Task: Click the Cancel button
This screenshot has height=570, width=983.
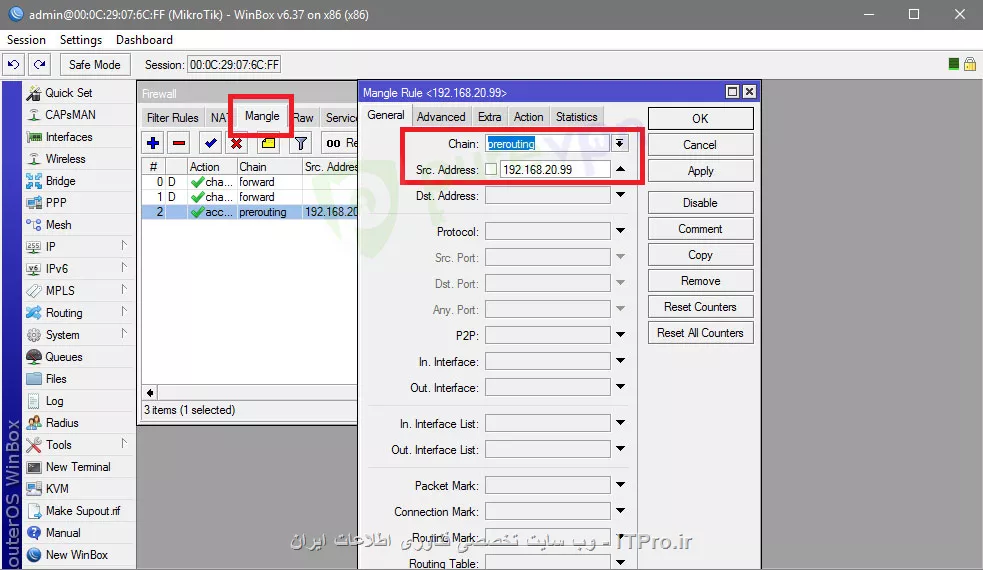Action: 700,145
